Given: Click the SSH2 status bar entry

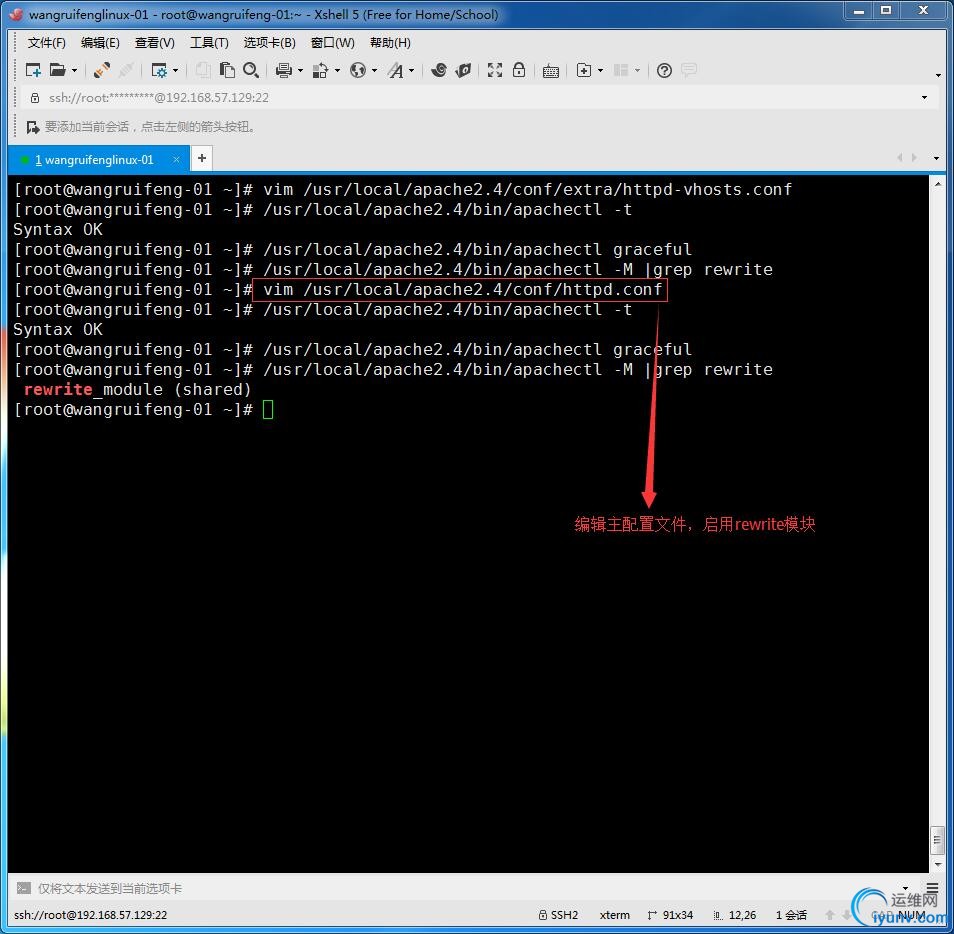Looking at the screenshot, I should pyautogui.click(x=558, y=915).
